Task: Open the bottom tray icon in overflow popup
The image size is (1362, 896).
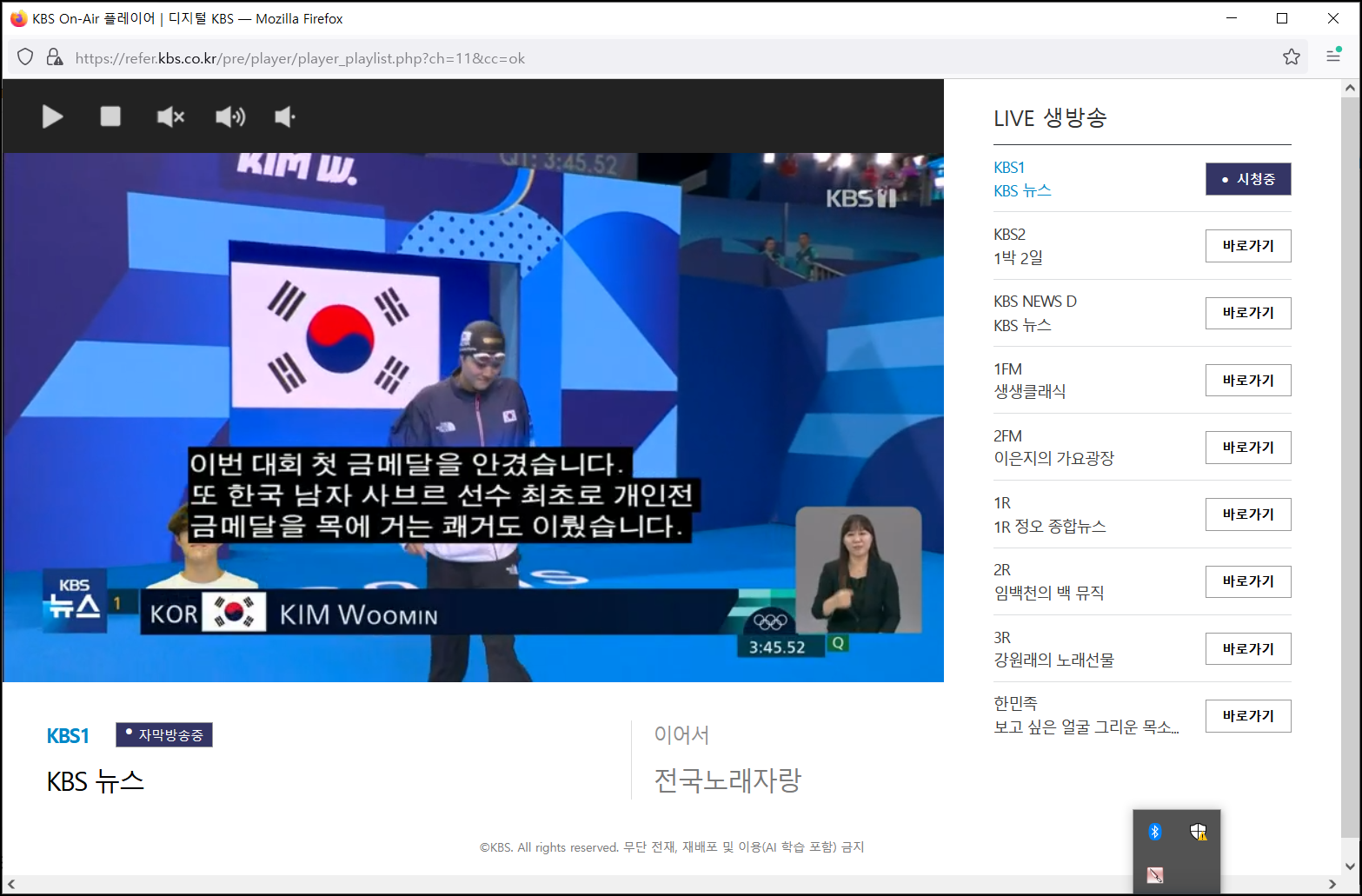Action: pos(1155,874)
